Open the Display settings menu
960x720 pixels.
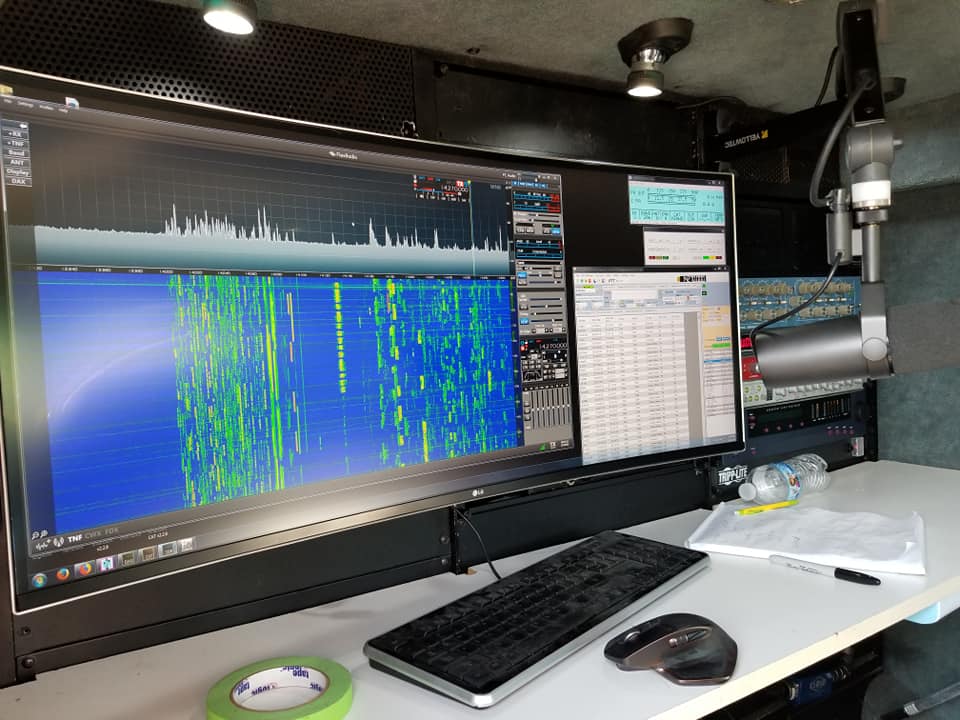[18, 172]
